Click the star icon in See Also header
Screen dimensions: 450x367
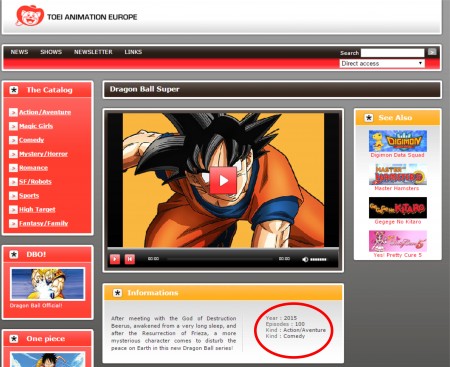click(369, 118)
